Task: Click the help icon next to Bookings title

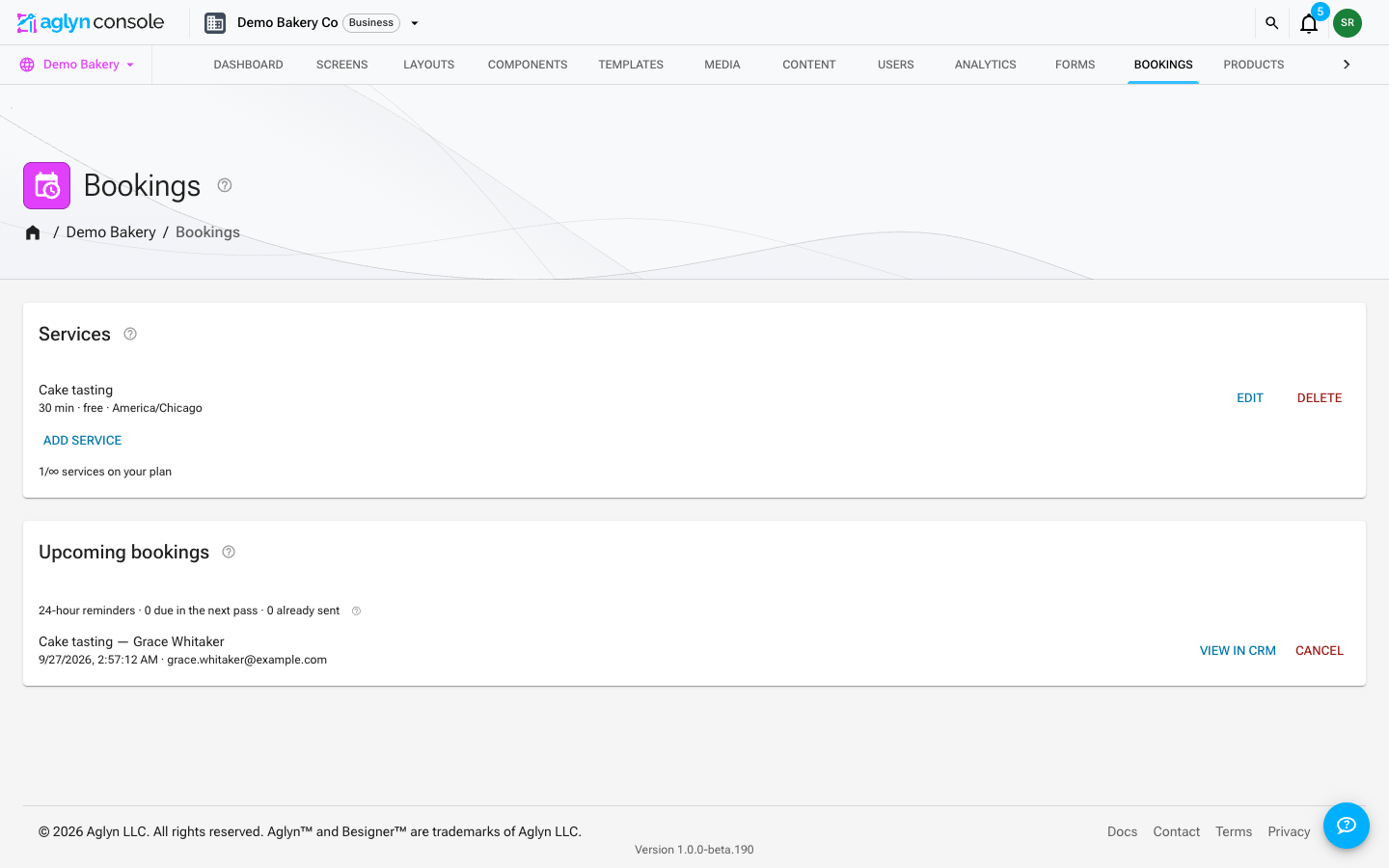Action: 225,185
